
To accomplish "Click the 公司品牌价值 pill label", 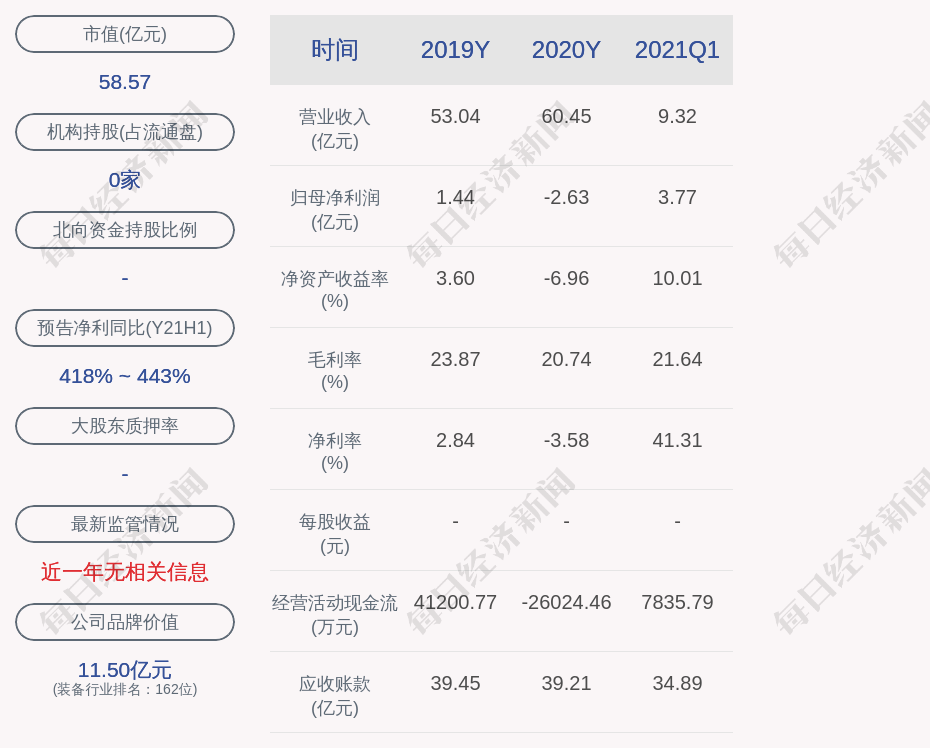I will click(x=125, y=622).
